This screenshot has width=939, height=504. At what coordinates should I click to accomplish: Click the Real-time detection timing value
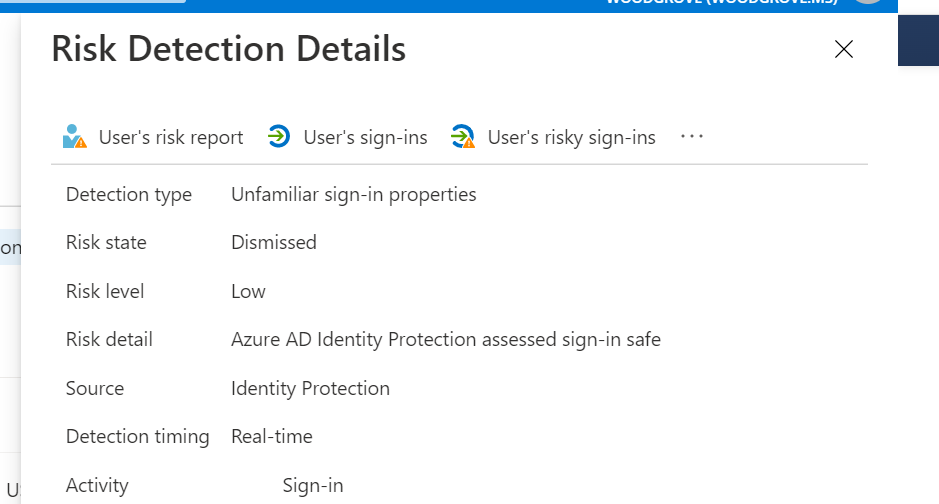point(272,436)
